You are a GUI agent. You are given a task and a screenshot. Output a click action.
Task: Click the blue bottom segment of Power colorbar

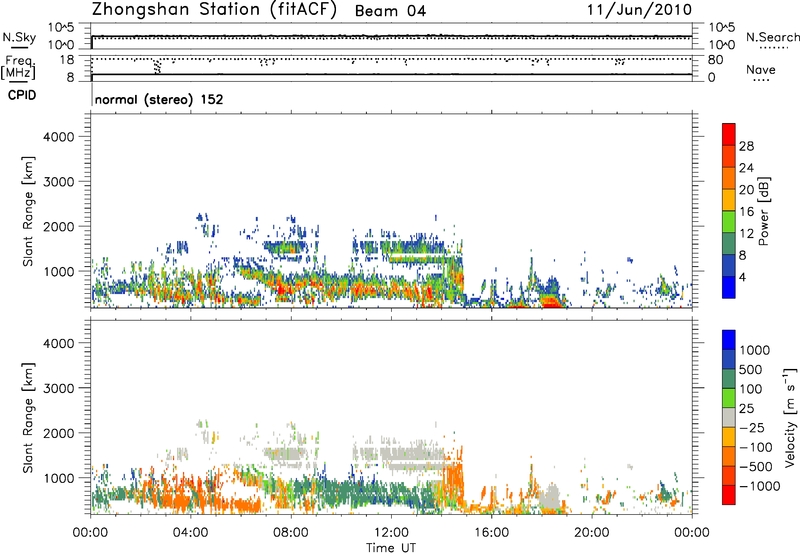[x=729, y=287]
